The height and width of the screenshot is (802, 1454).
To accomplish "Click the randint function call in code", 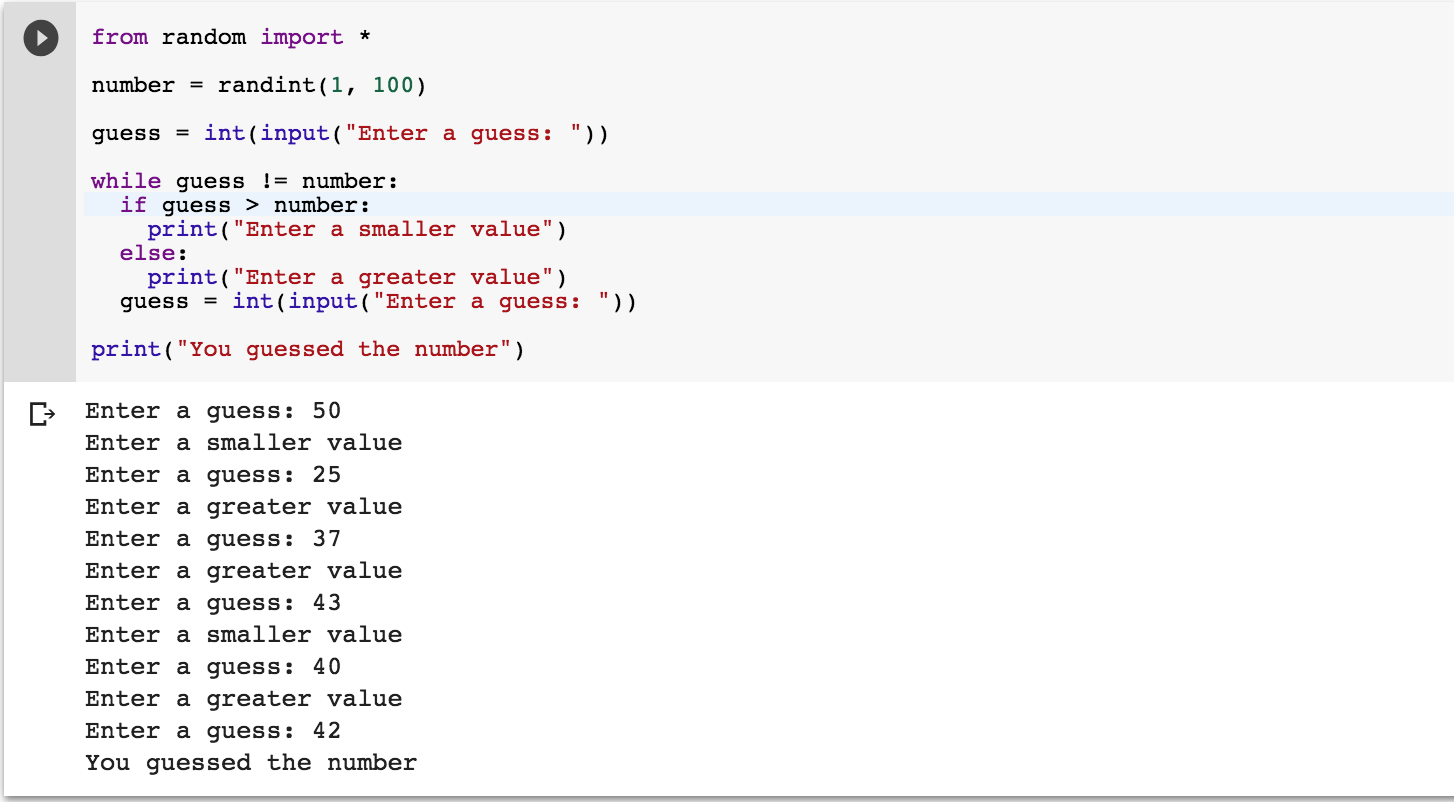I will 272,85.
